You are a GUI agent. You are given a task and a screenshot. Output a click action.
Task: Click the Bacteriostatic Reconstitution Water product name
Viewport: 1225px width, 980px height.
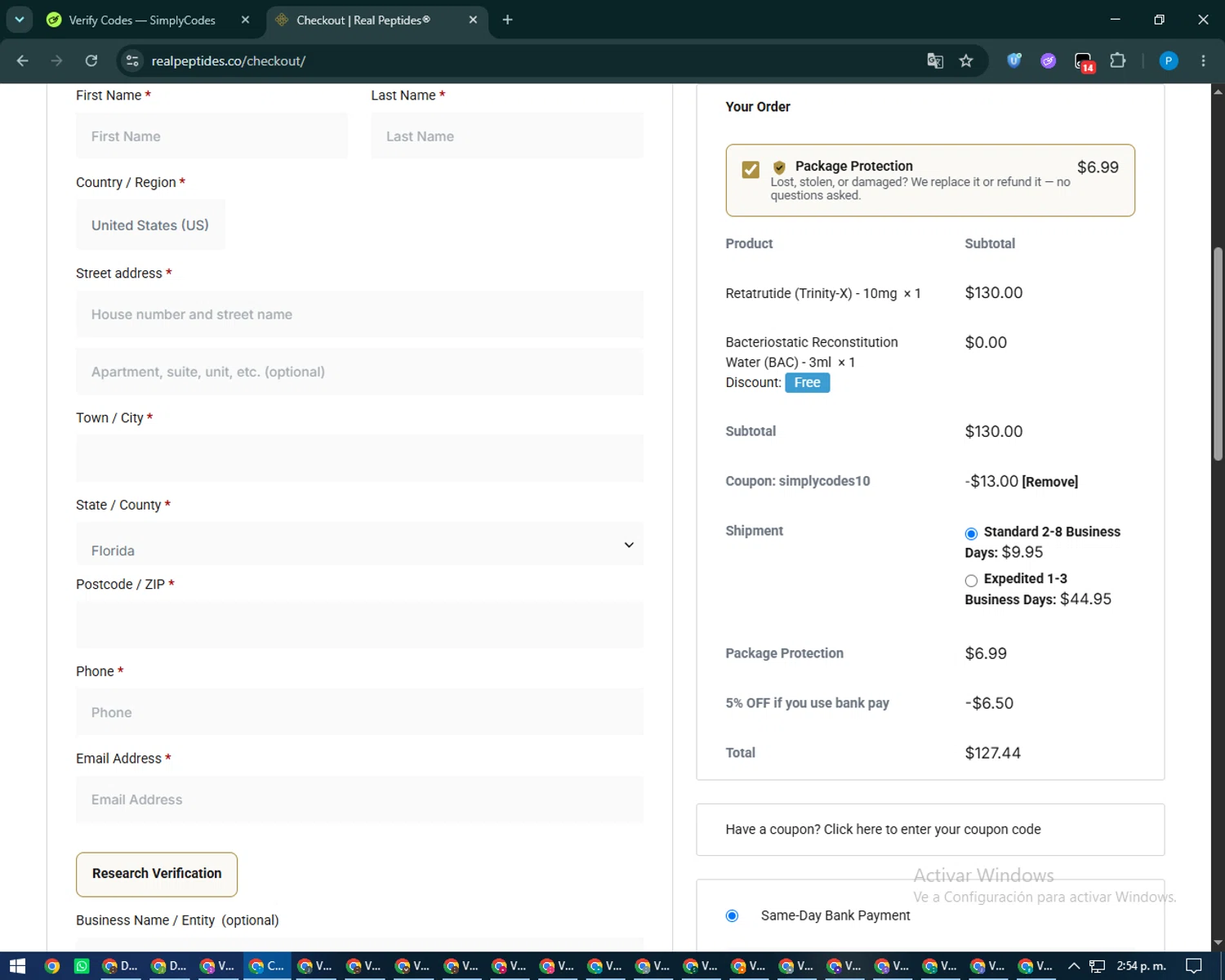click(812, 352)
